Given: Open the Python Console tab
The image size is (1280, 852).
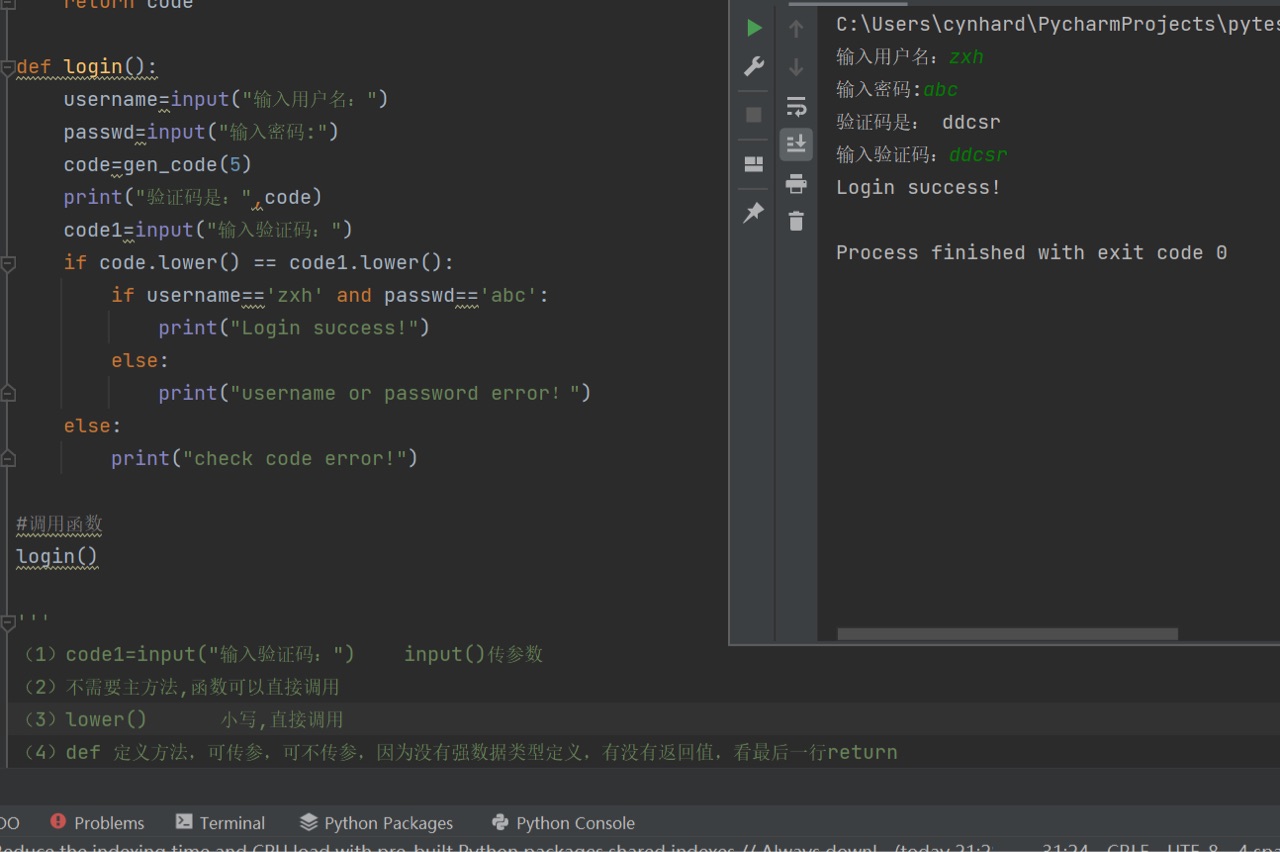Looking at the screenshot, I should 563,823.
